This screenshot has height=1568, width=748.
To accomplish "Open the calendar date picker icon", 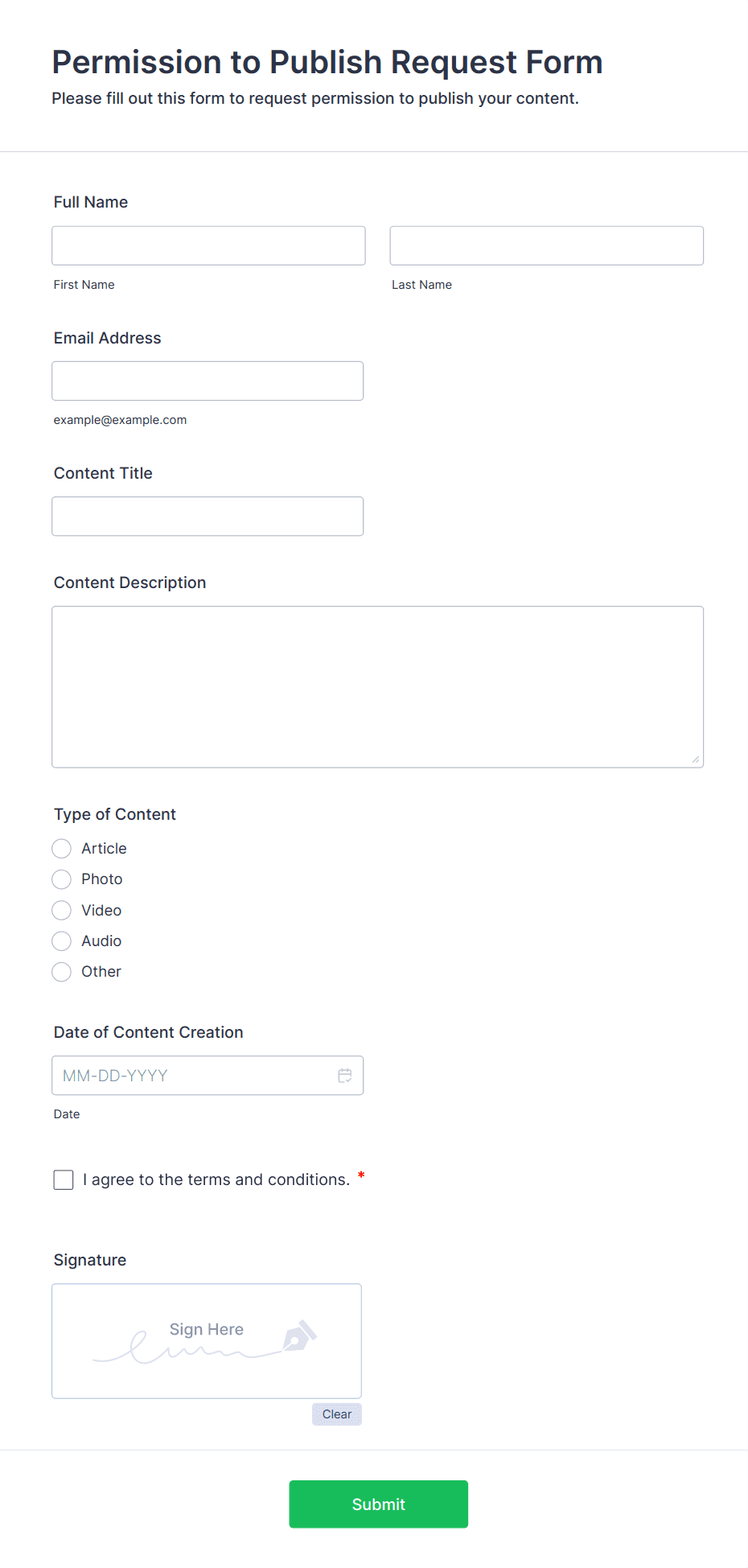I will coord(345,1075).
